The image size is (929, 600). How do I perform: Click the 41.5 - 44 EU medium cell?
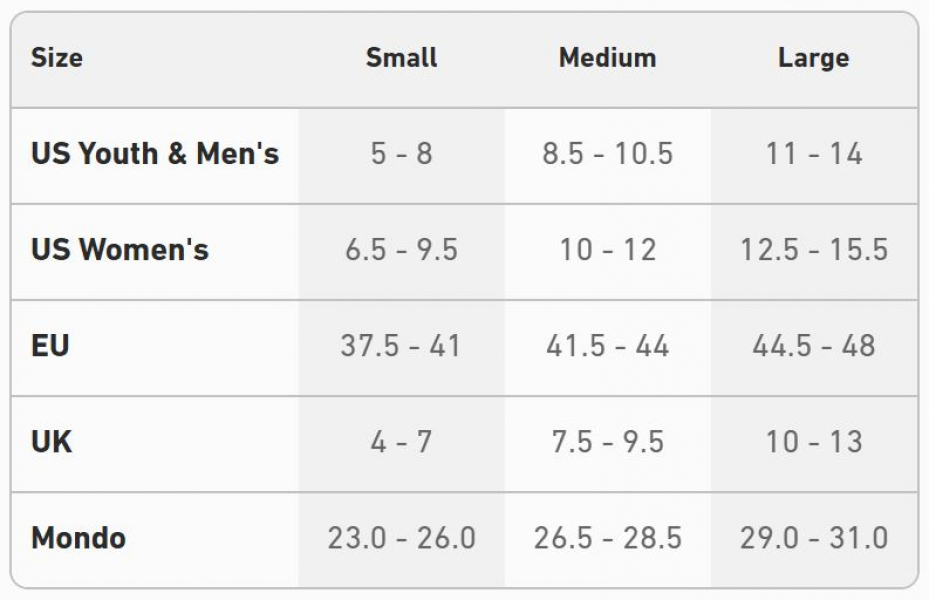607,346
